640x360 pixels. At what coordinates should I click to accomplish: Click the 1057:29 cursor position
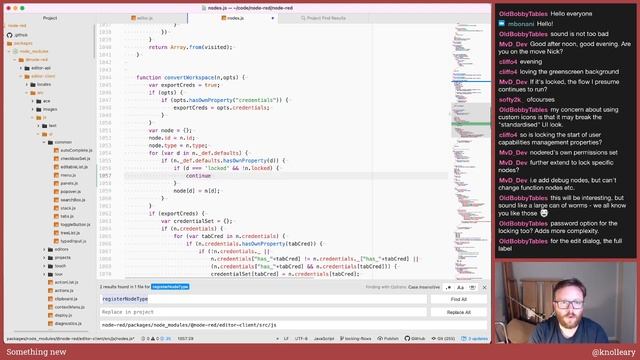point(185,338)
